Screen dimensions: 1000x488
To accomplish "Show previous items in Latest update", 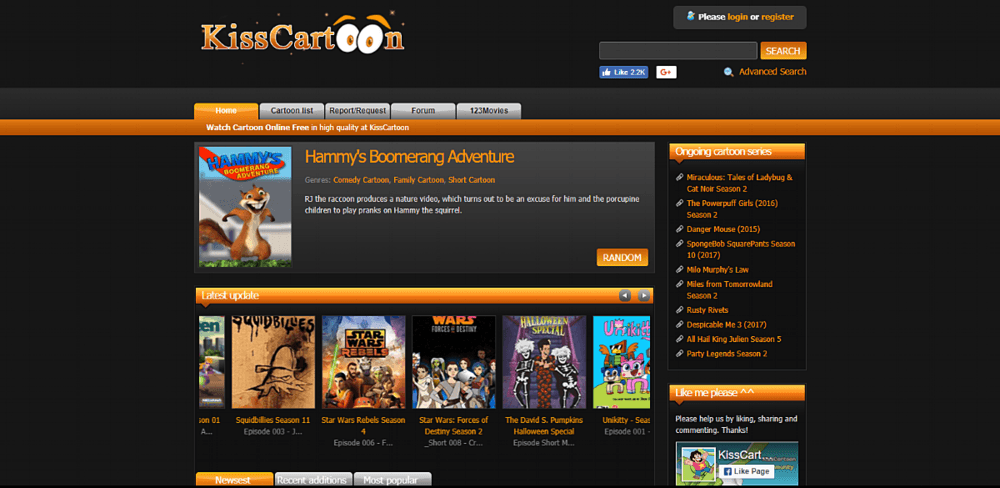I will point(625,295).
